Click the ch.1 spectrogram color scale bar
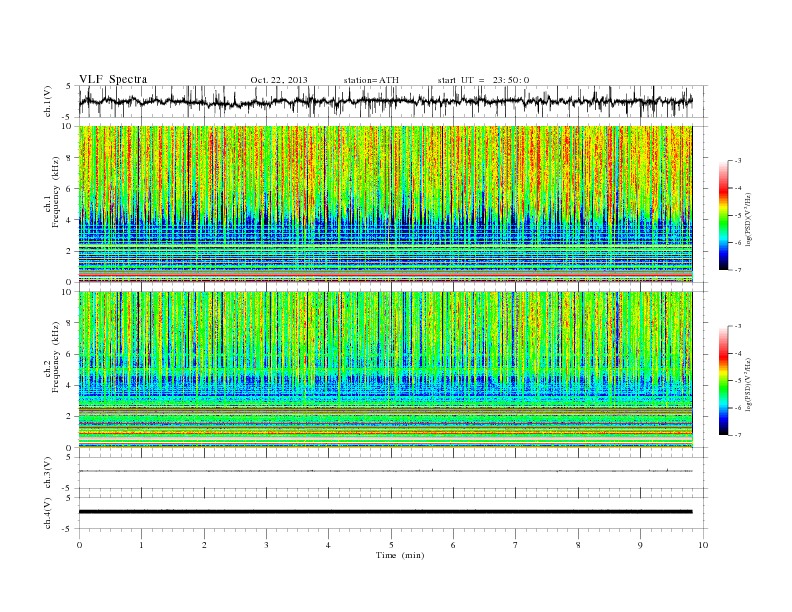The width and height of the screenshot is (792, 612). (x=723, y=216)
